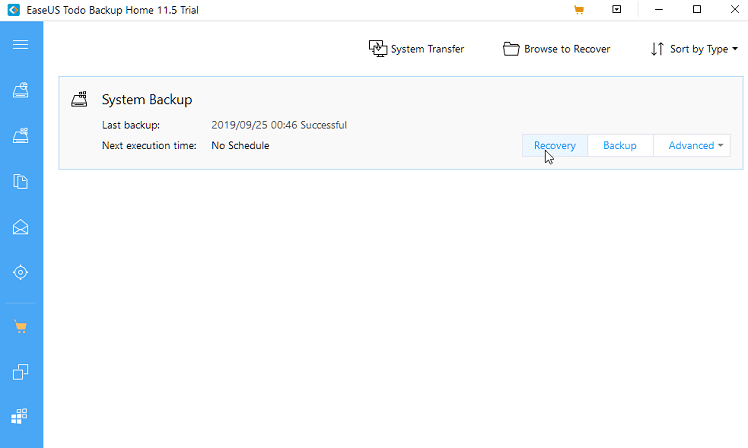
Task: Maximize the EaseUS Todo Backup window
Action: (697, 10)
